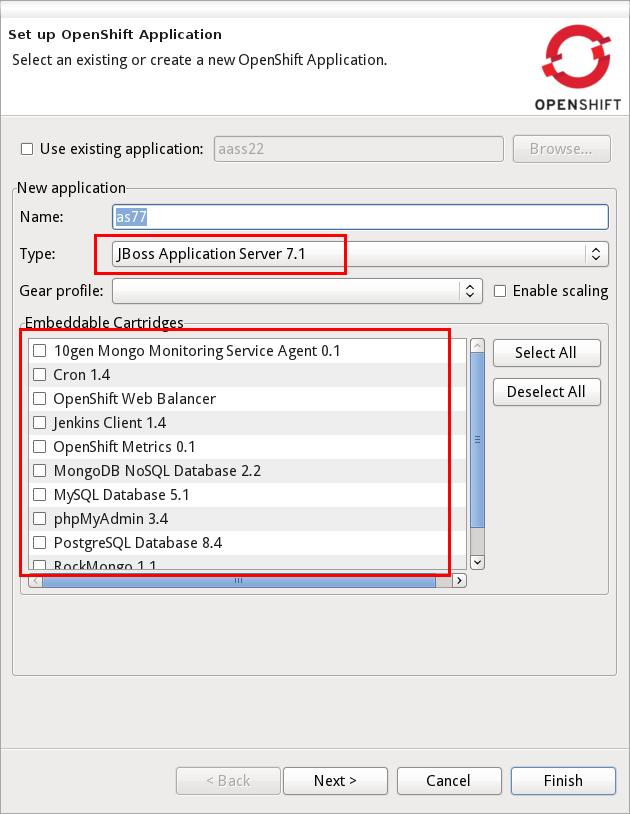Check PostgreSQL Database 8.4 cartridge
630x814 pixels.
click(39, 542)
